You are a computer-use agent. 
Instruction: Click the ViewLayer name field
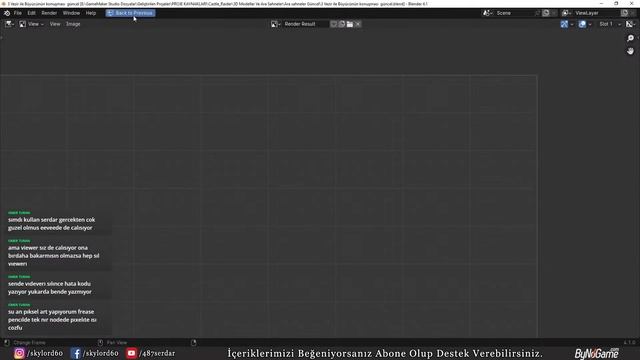click(596, 13)
